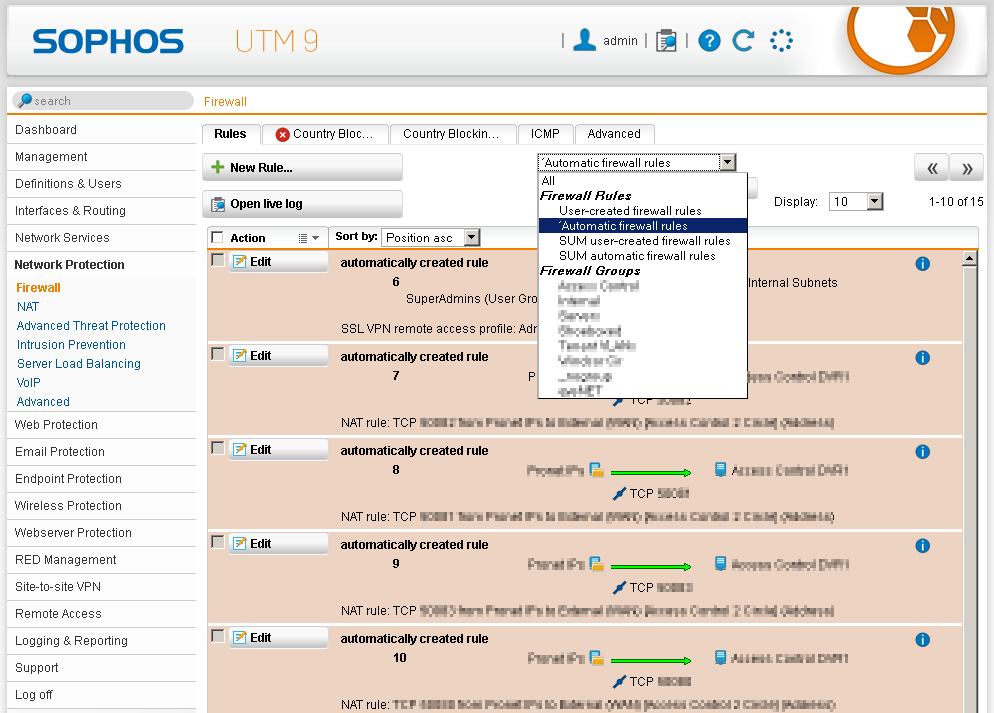Open Dashboard in the sidebar
The width and height of the screenshot is (994, 713).
(101, 130)
